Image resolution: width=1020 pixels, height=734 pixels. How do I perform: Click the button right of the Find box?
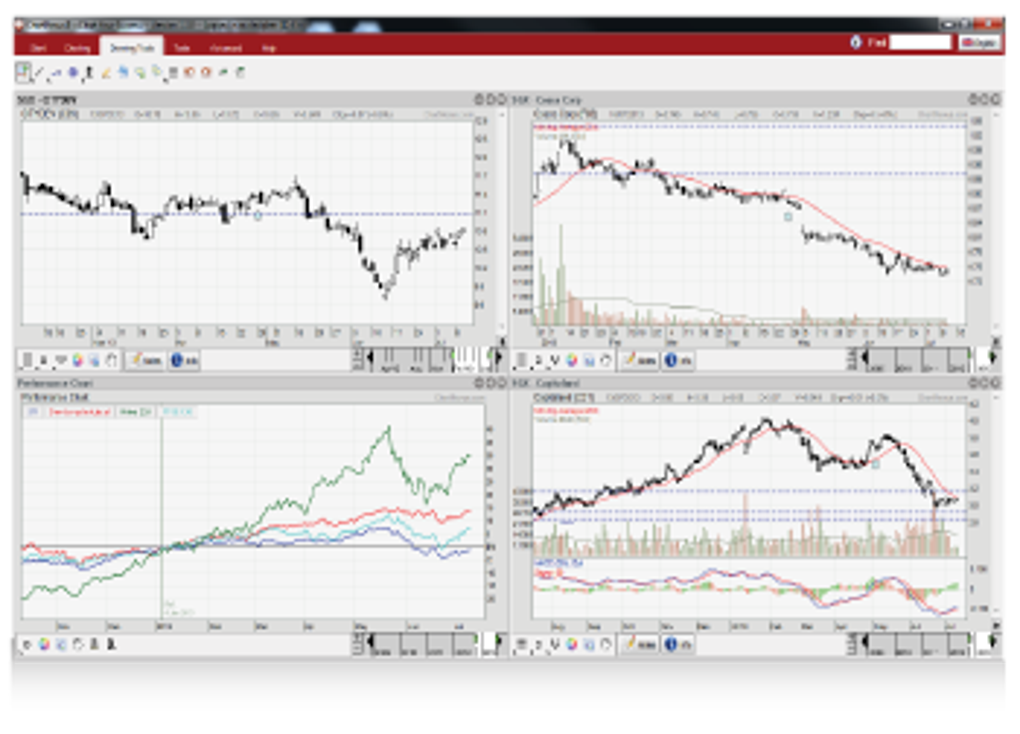(979, 42)
